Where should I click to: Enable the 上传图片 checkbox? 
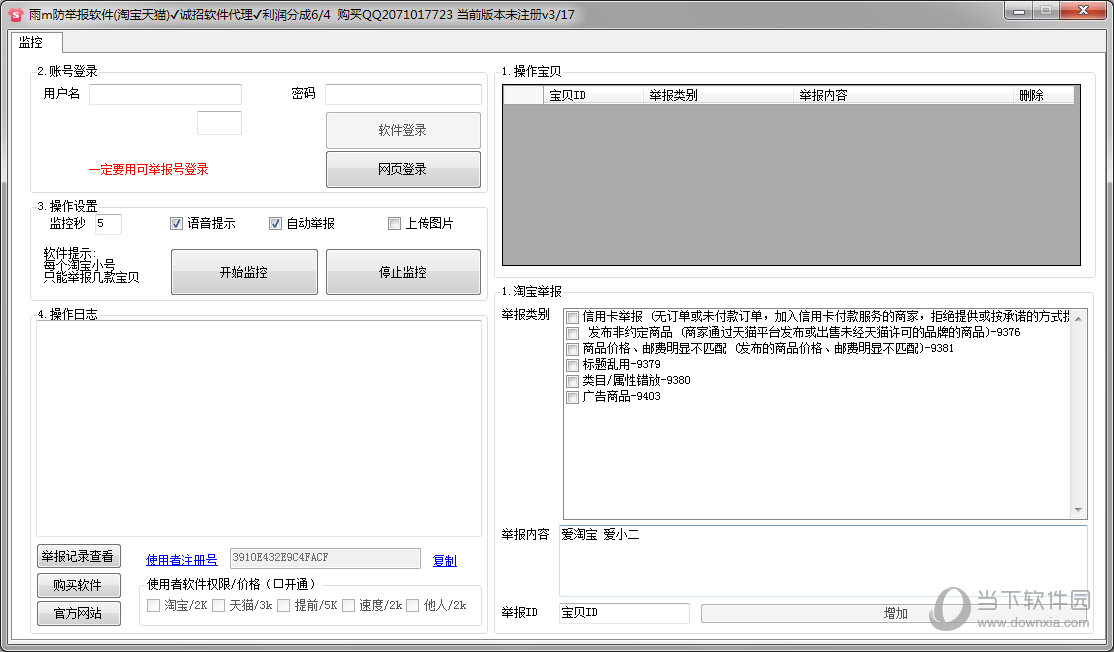click(394, 224)
